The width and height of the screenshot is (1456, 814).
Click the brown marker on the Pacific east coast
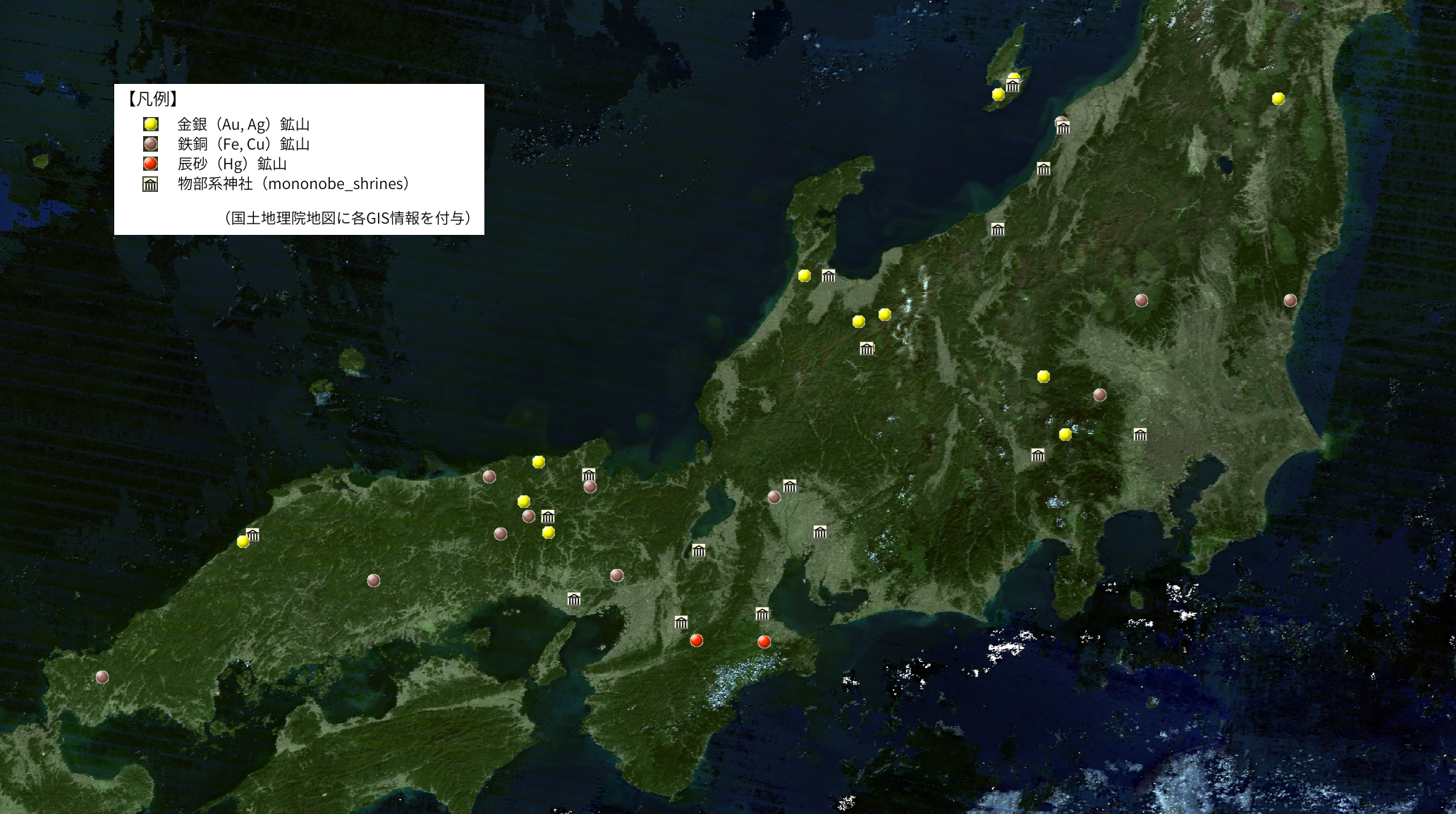click(1290, 300)
